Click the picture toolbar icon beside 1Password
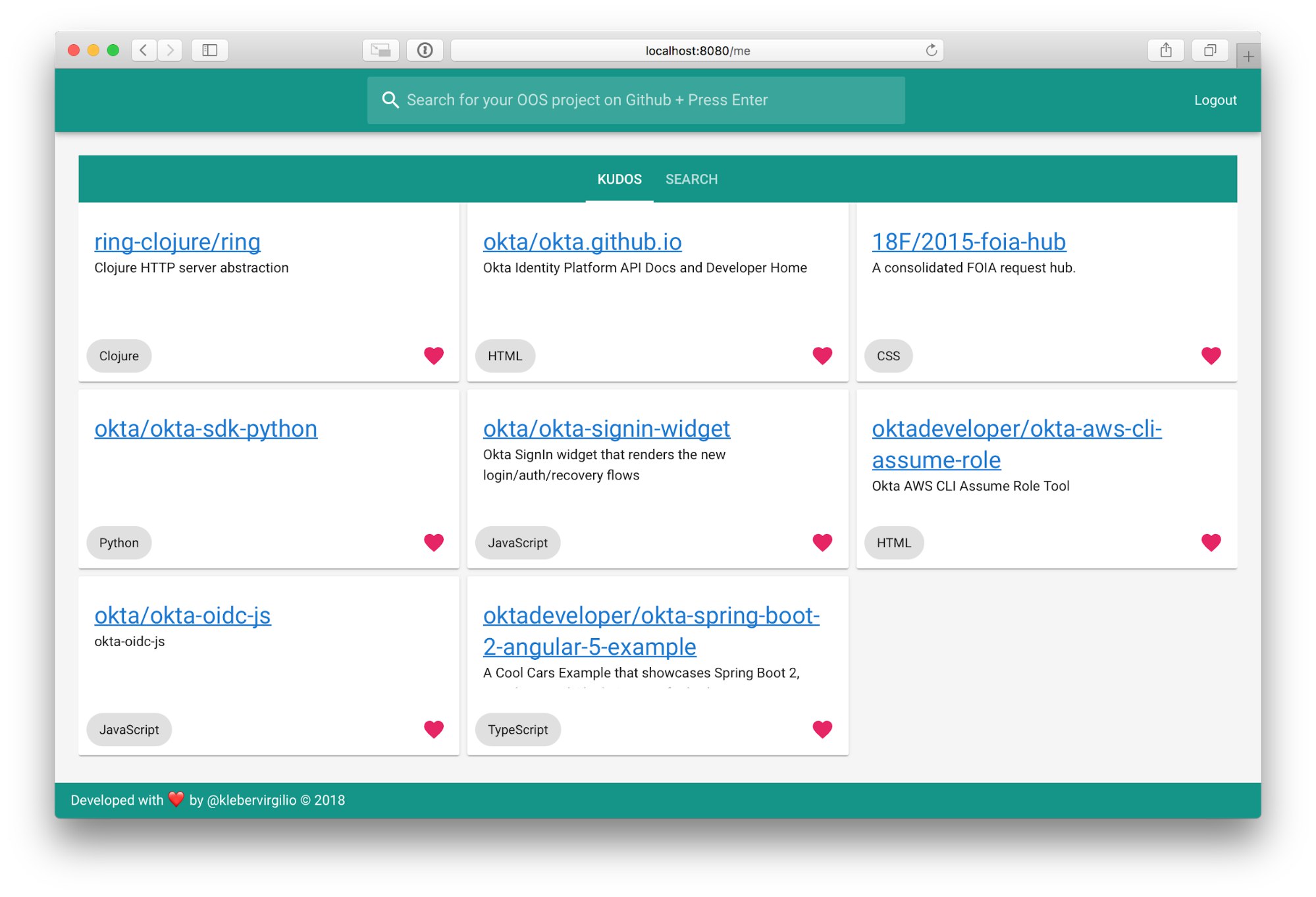Viewport: 1316px width, 897px height. click(x=381, y=50)
